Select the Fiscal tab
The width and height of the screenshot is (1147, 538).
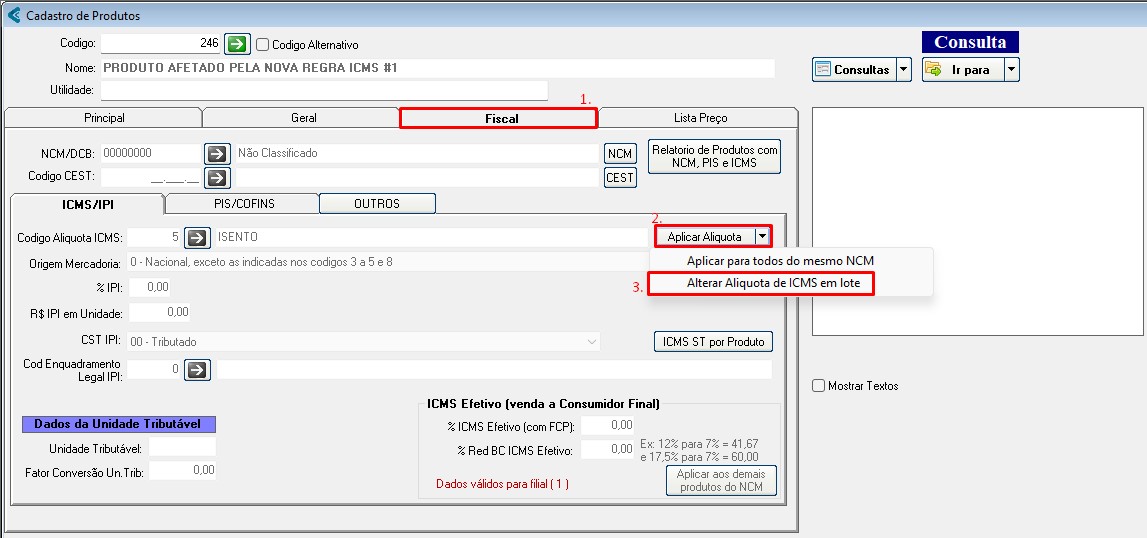pos(501,119)
